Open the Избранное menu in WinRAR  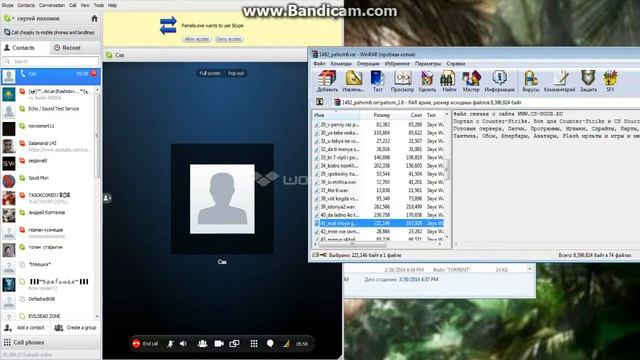coord(397,64)
